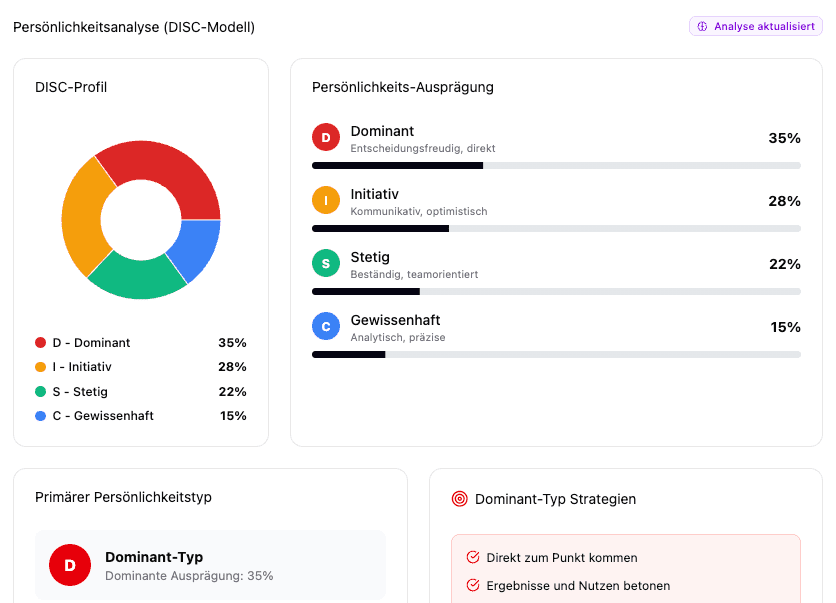The width and height of the screenshot is (836, 603).
Task: Click the legend label D - Dominant
Action: point(91,343)
